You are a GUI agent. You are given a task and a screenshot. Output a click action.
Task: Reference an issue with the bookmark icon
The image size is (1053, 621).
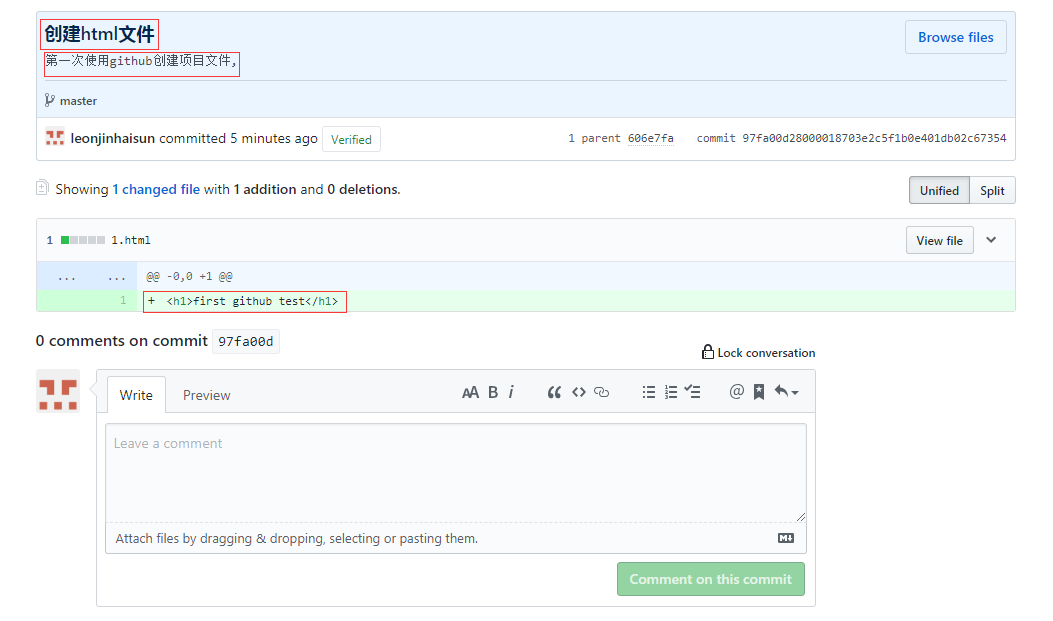click(x=759, y=392)
